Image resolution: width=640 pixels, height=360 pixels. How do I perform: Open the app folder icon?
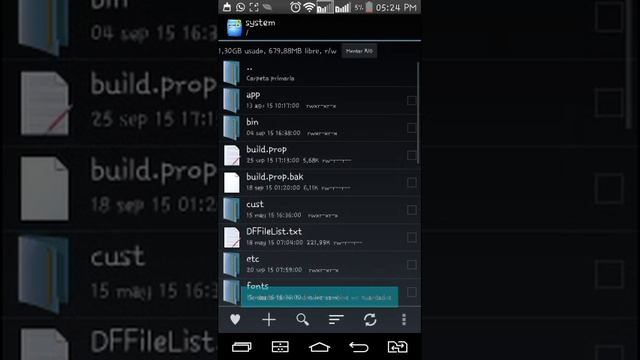point(231,100)
